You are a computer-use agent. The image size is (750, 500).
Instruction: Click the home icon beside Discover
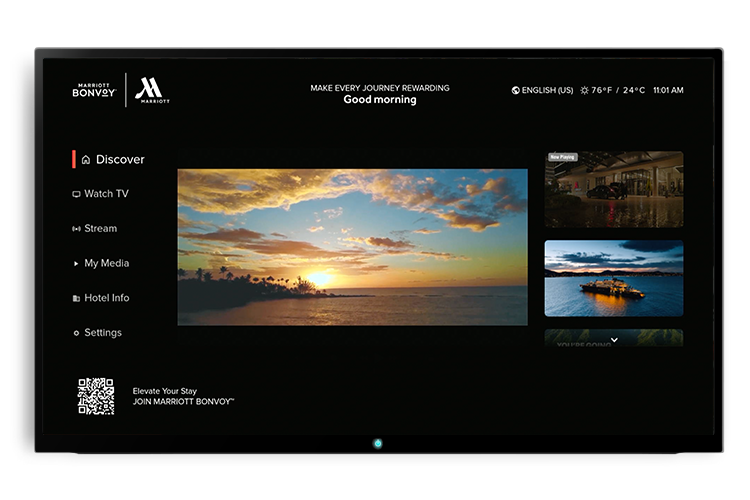pyautogui.click(x=86, y=160)
